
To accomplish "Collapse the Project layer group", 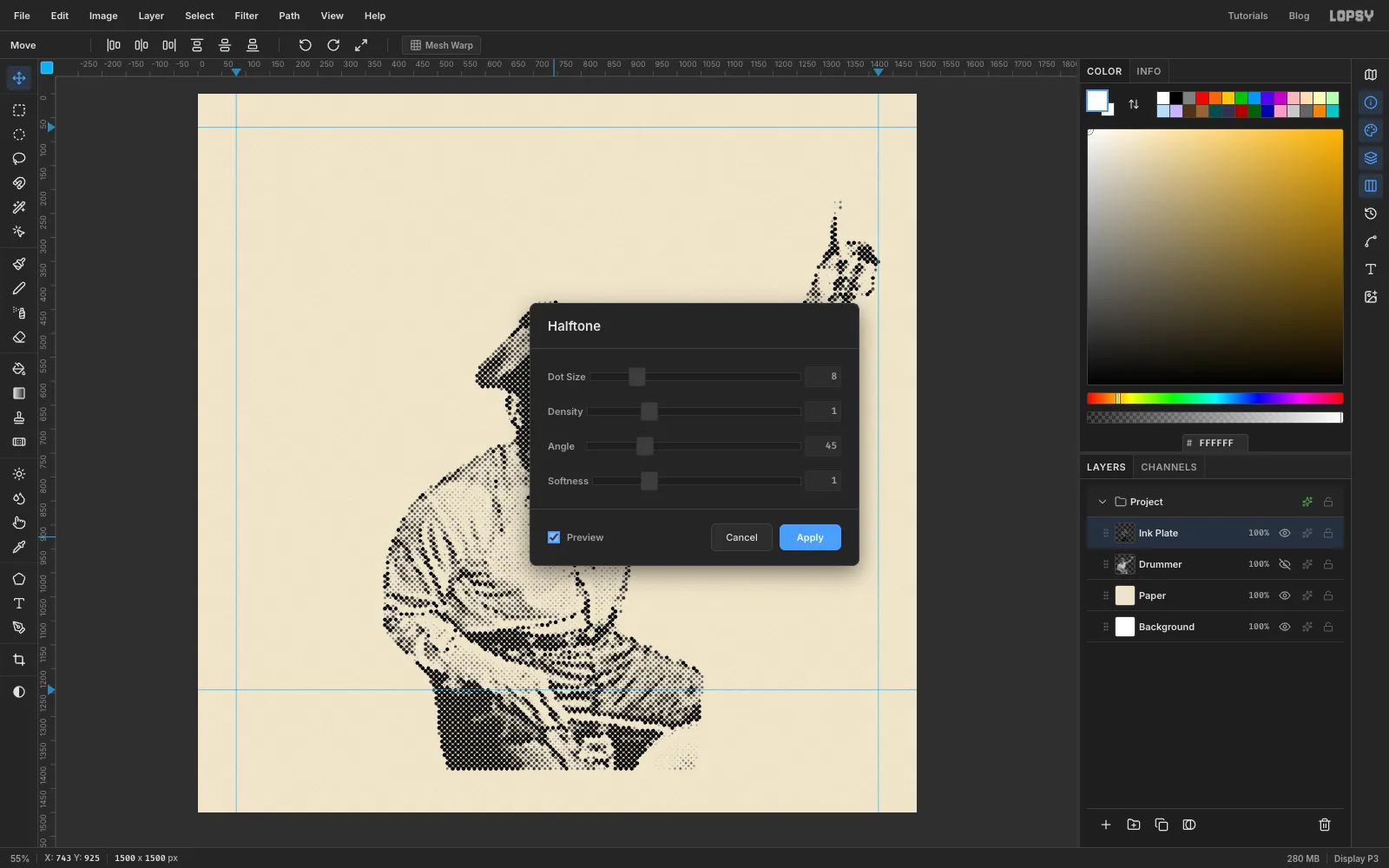I will 1103,502.
